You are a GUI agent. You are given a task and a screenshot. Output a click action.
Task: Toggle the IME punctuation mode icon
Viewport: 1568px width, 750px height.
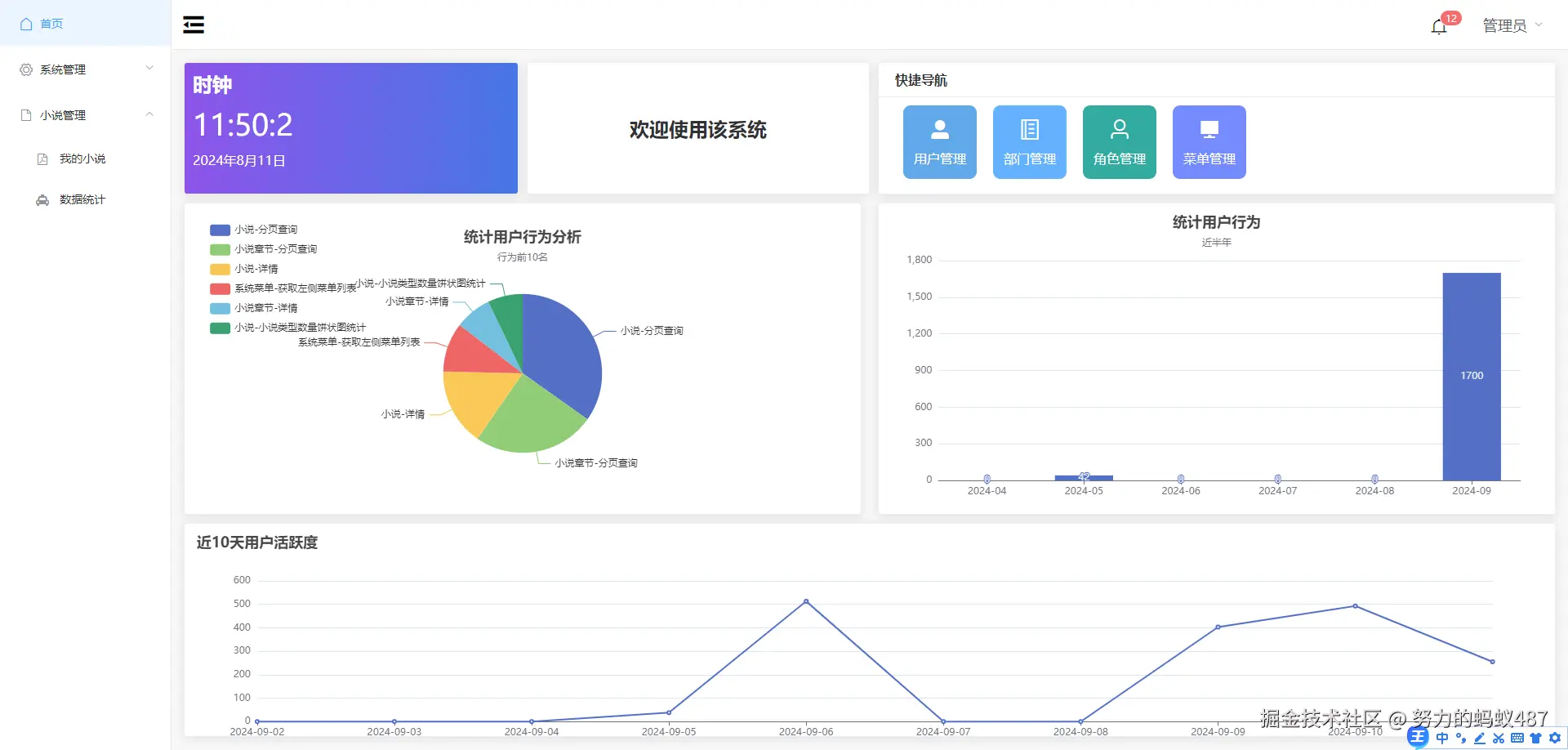coord(1461,738)
